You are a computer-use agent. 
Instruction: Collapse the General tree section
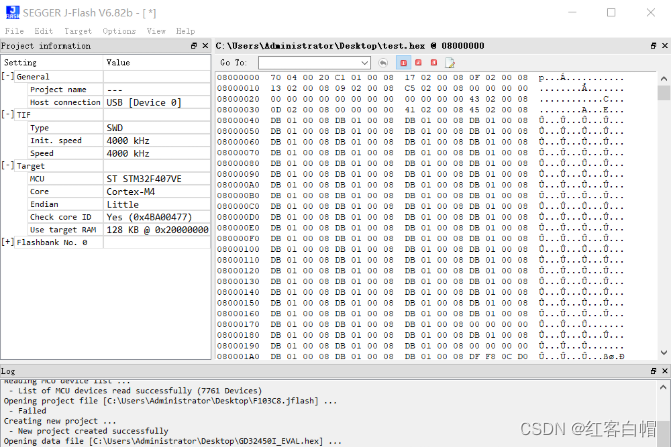[x=8, y=76]
